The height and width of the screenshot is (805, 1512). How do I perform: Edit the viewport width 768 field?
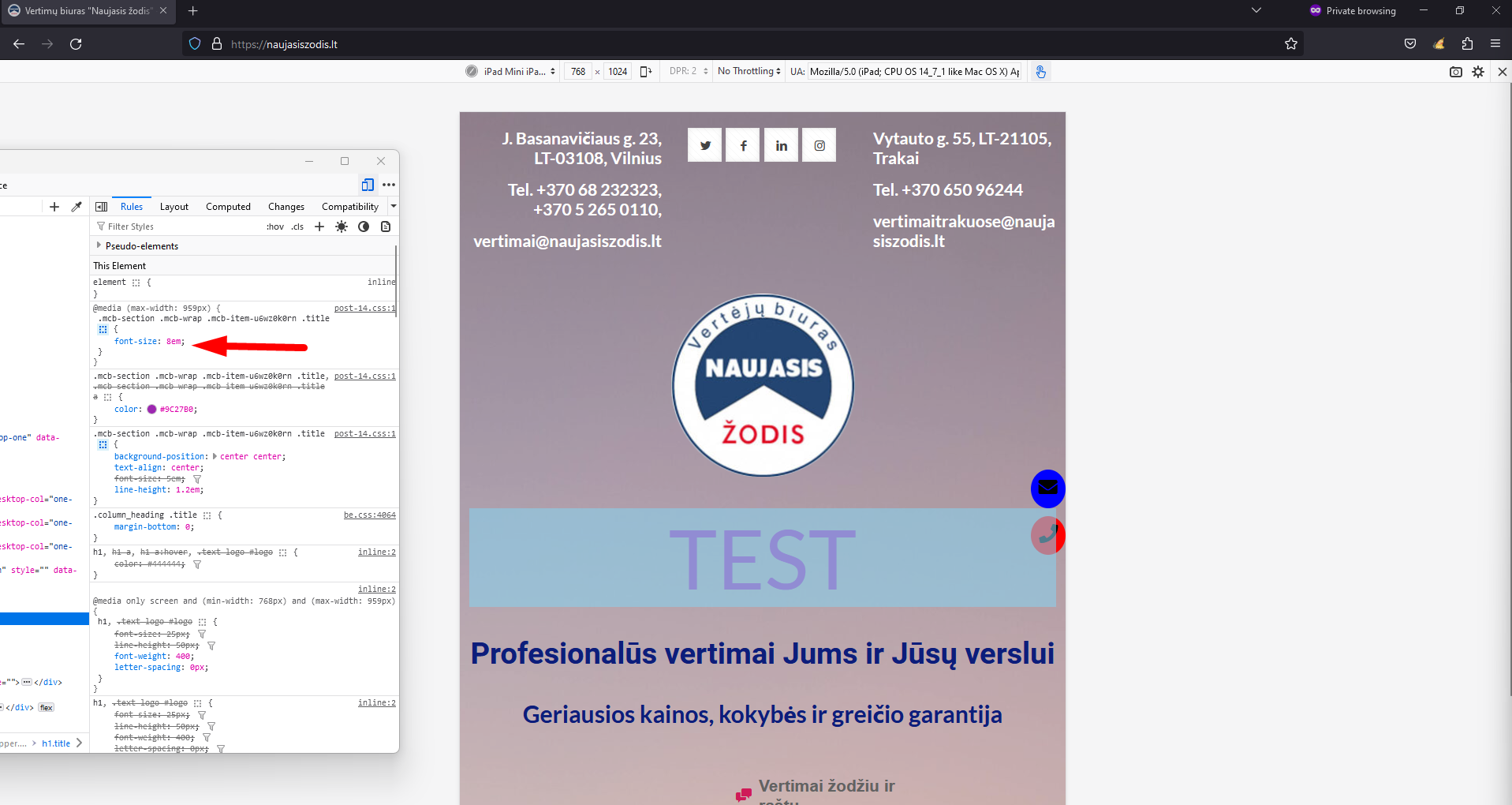point(578,72)
